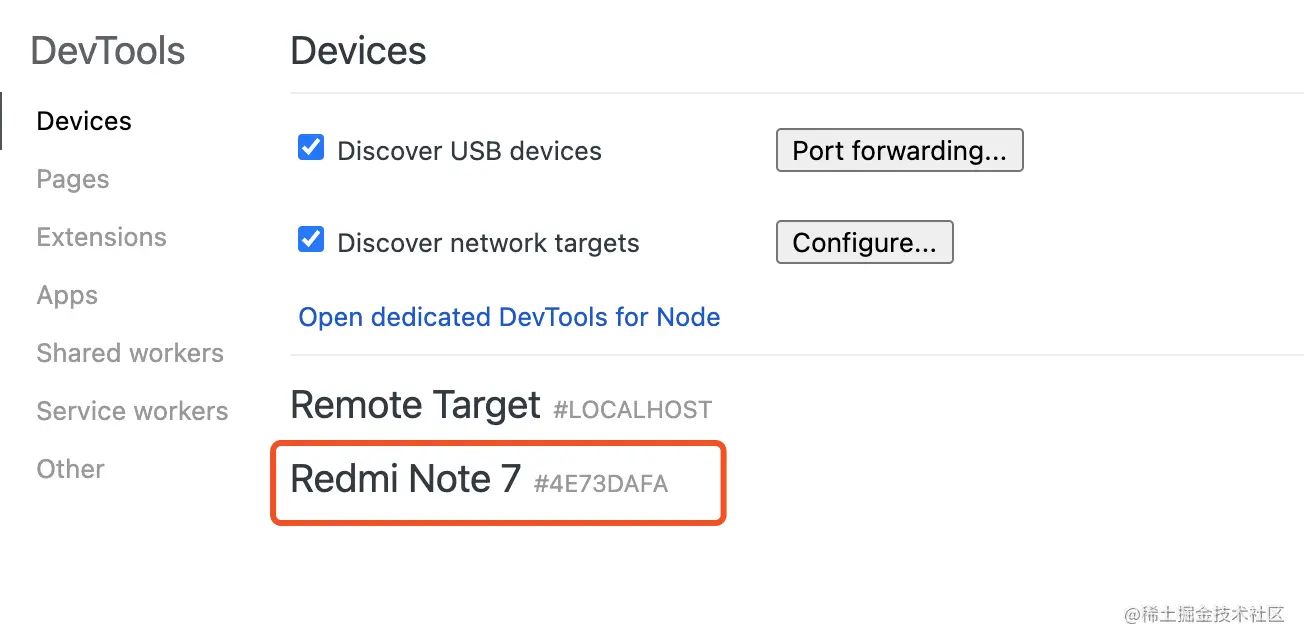This screenshot has width=1304, height=644.
Task: Open the Pages section in sidebar
Action: click(73, 179)
